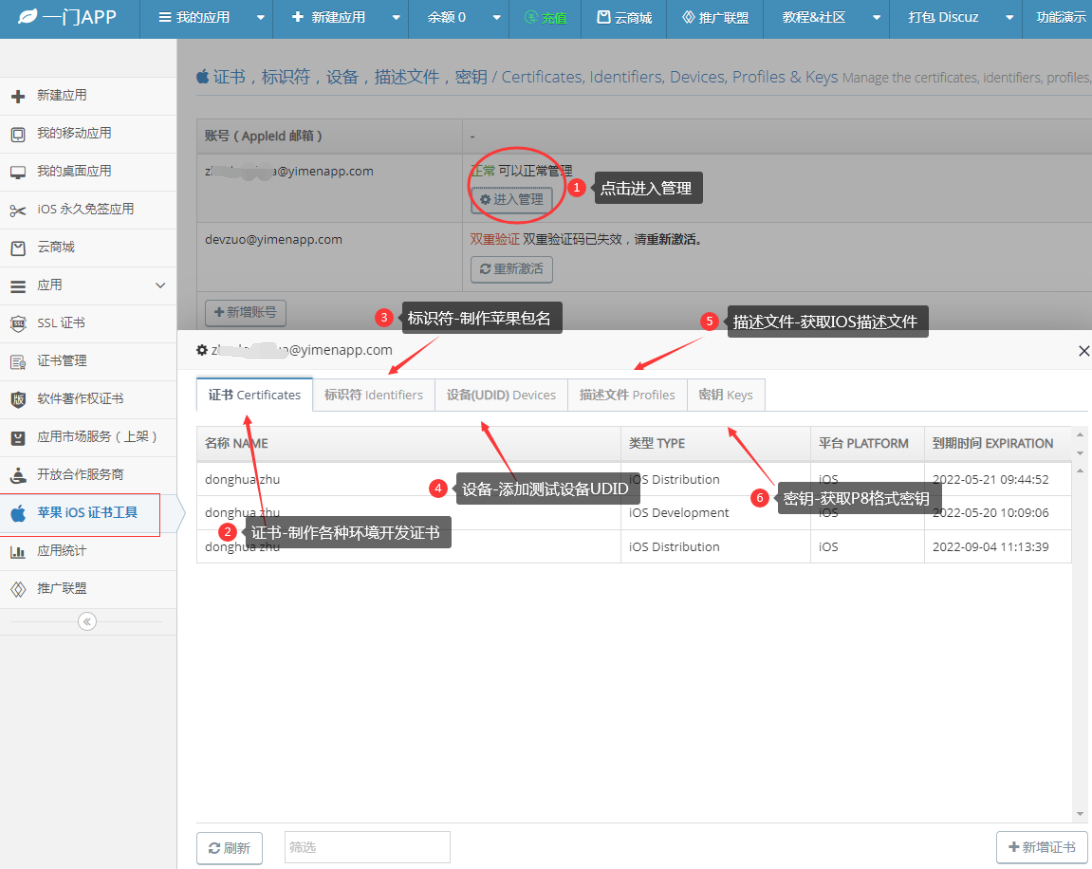The width and height of the screenshot is (1092, 869).
Task: Click the devzuo@yimenapp.com account email
Action: 274,240
